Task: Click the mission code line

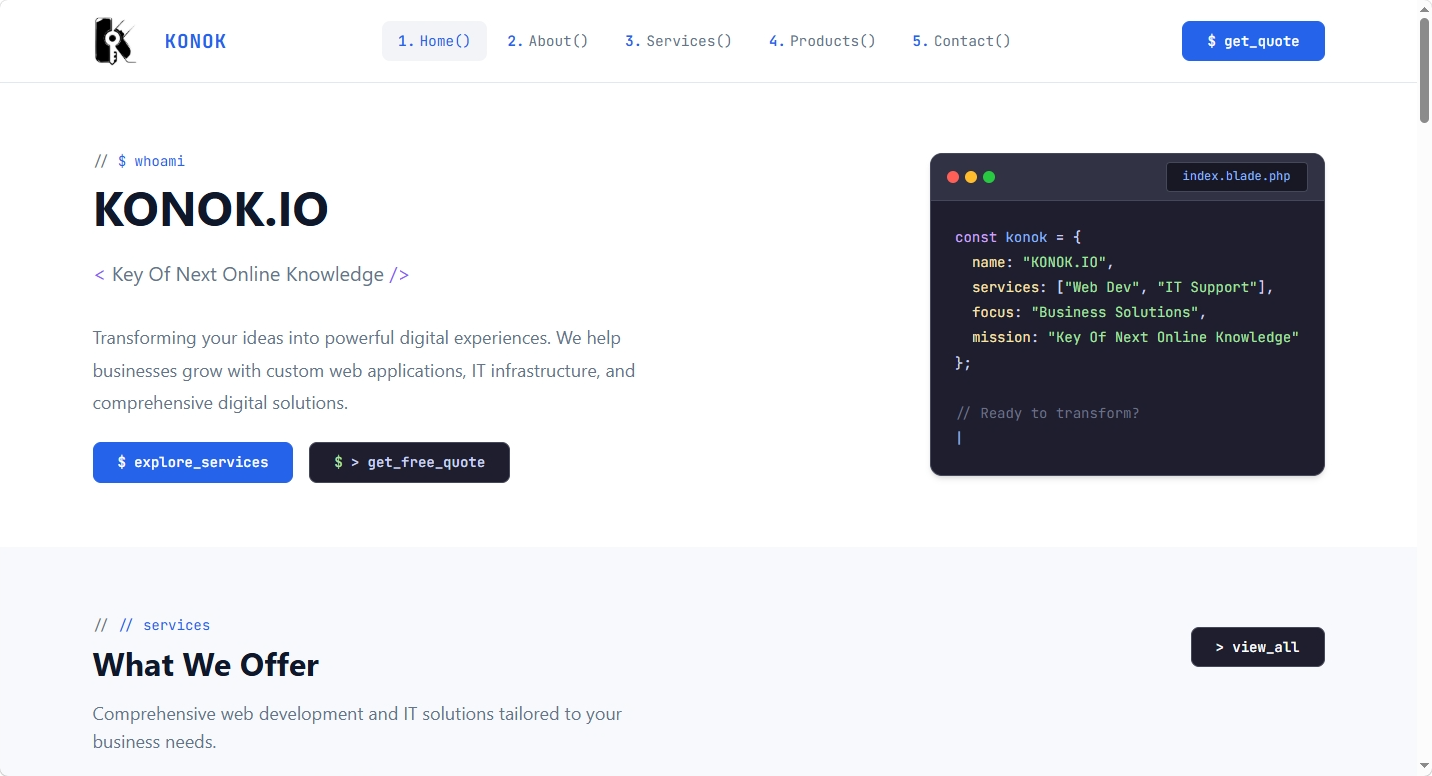Action: pos(1135,337)
